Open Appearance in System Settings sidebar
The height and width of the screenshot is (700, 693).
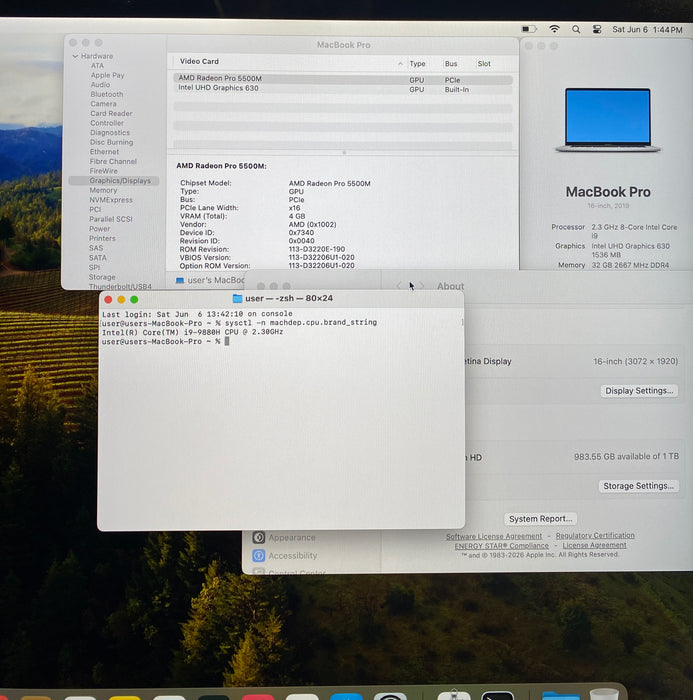click(x=284, y=538)
